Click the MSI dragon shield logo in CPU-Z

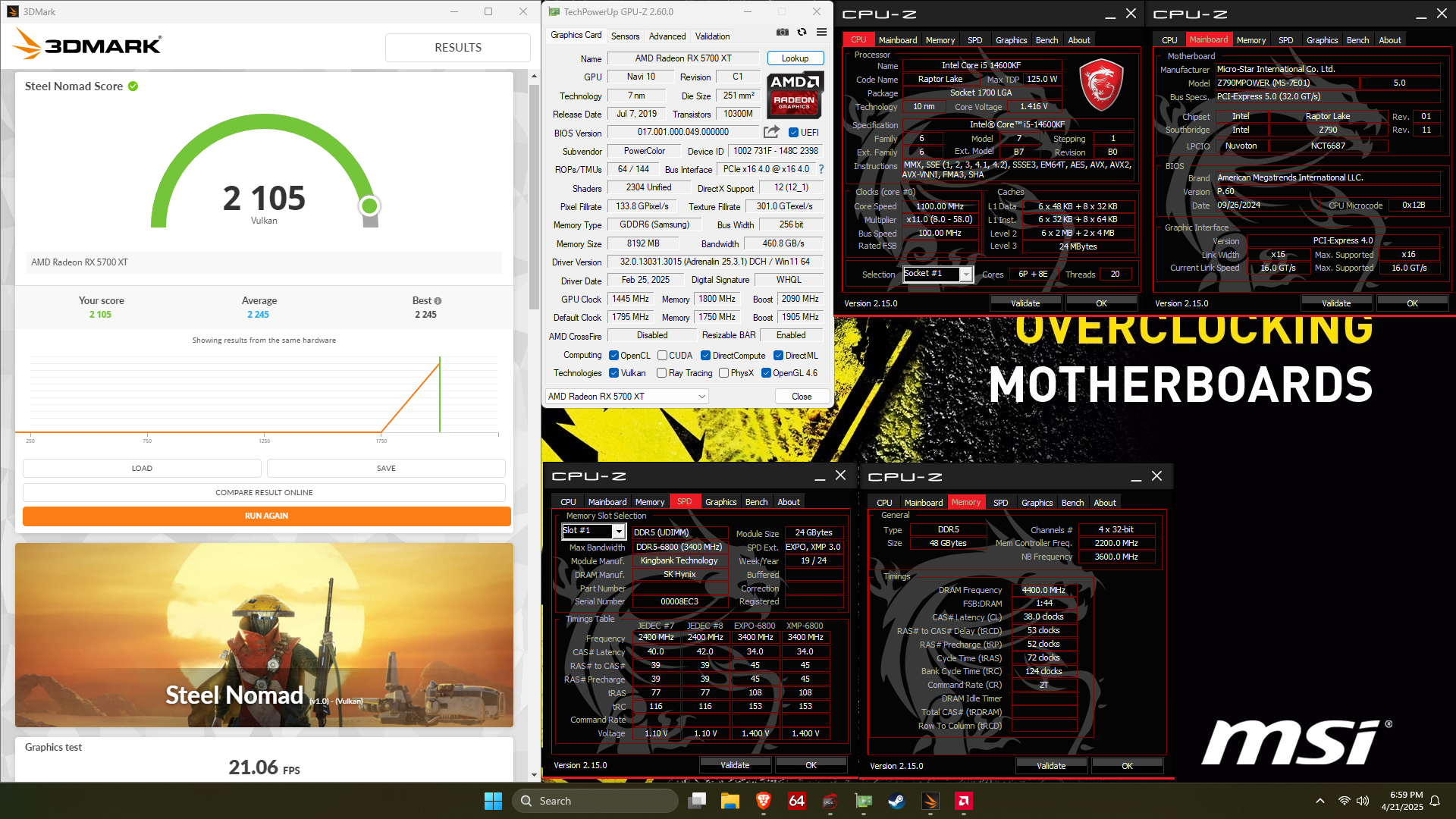[x=1100, y=85]
